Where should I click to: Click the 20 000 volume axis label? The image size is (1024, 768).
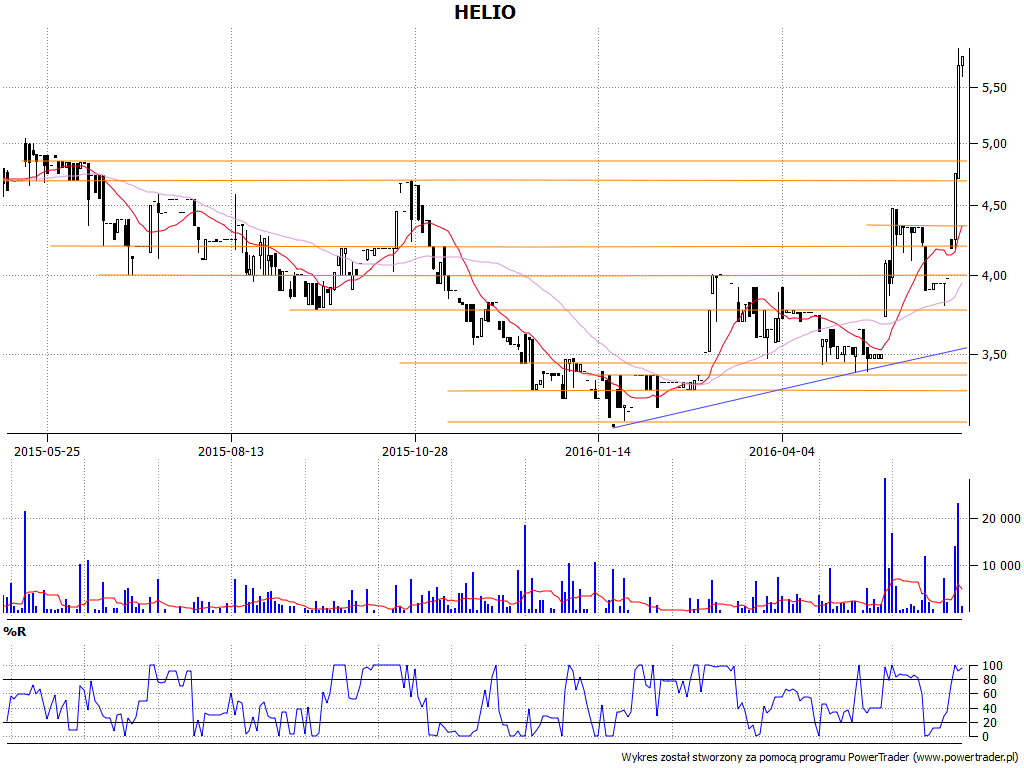click(1000, 519)
